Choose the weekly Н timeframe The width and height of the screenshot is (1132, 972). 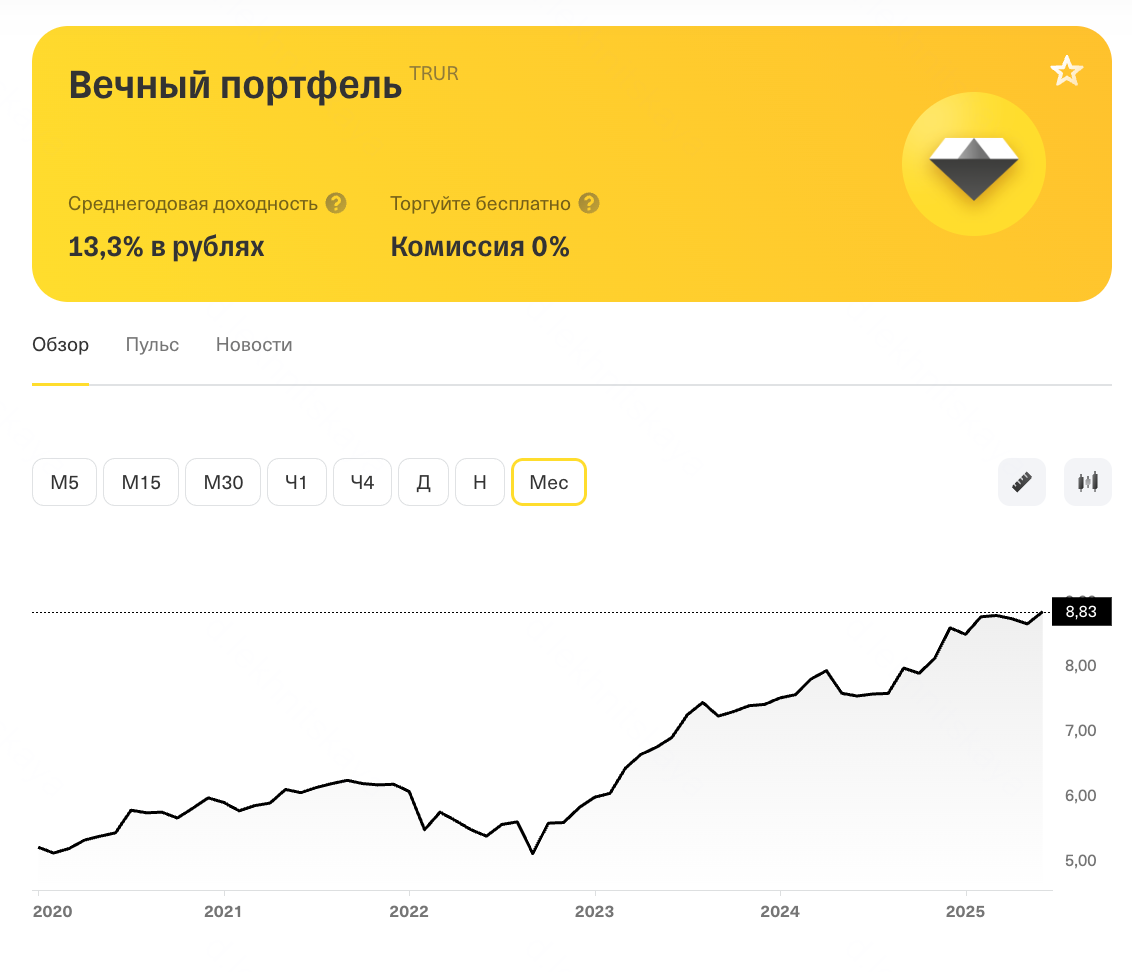tap(480, 482)
